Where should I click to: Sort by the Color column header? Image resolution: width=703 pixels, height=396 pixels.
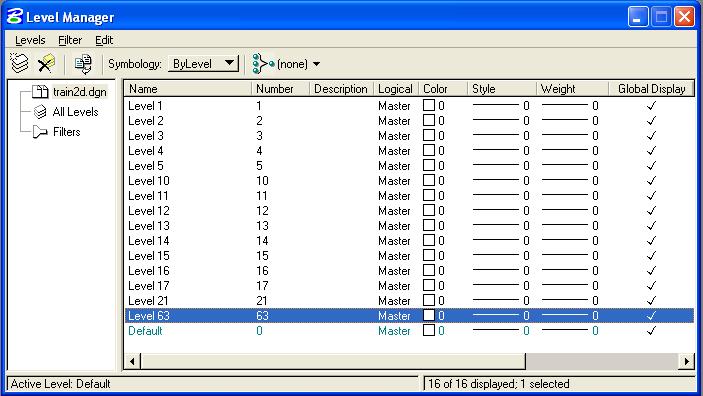coord(443,89)
